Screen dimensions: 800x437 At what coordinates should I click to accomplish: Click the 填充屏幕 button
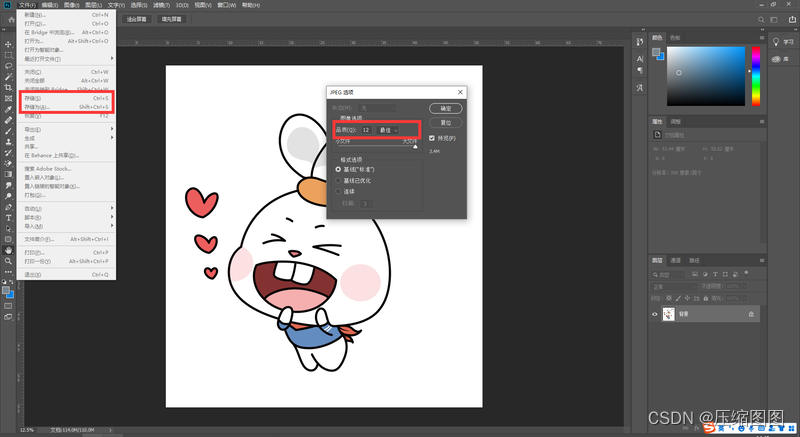tap(171, 19)
